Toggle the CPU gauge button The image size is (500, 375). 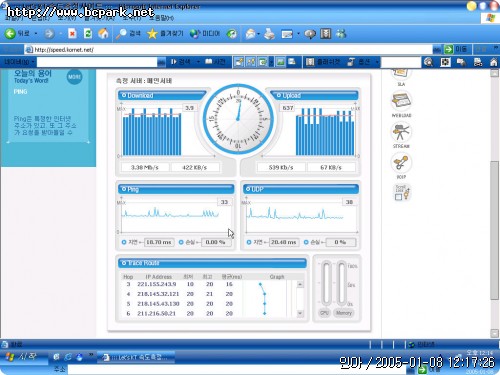click(324, 313)
